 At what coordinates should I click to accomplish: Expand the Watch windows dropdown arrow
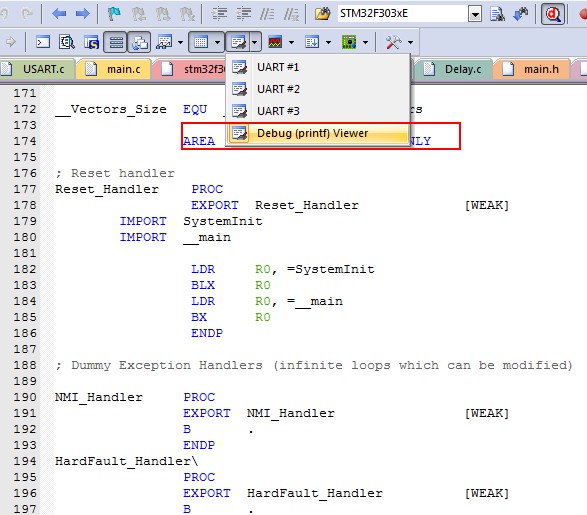[180, 42]
